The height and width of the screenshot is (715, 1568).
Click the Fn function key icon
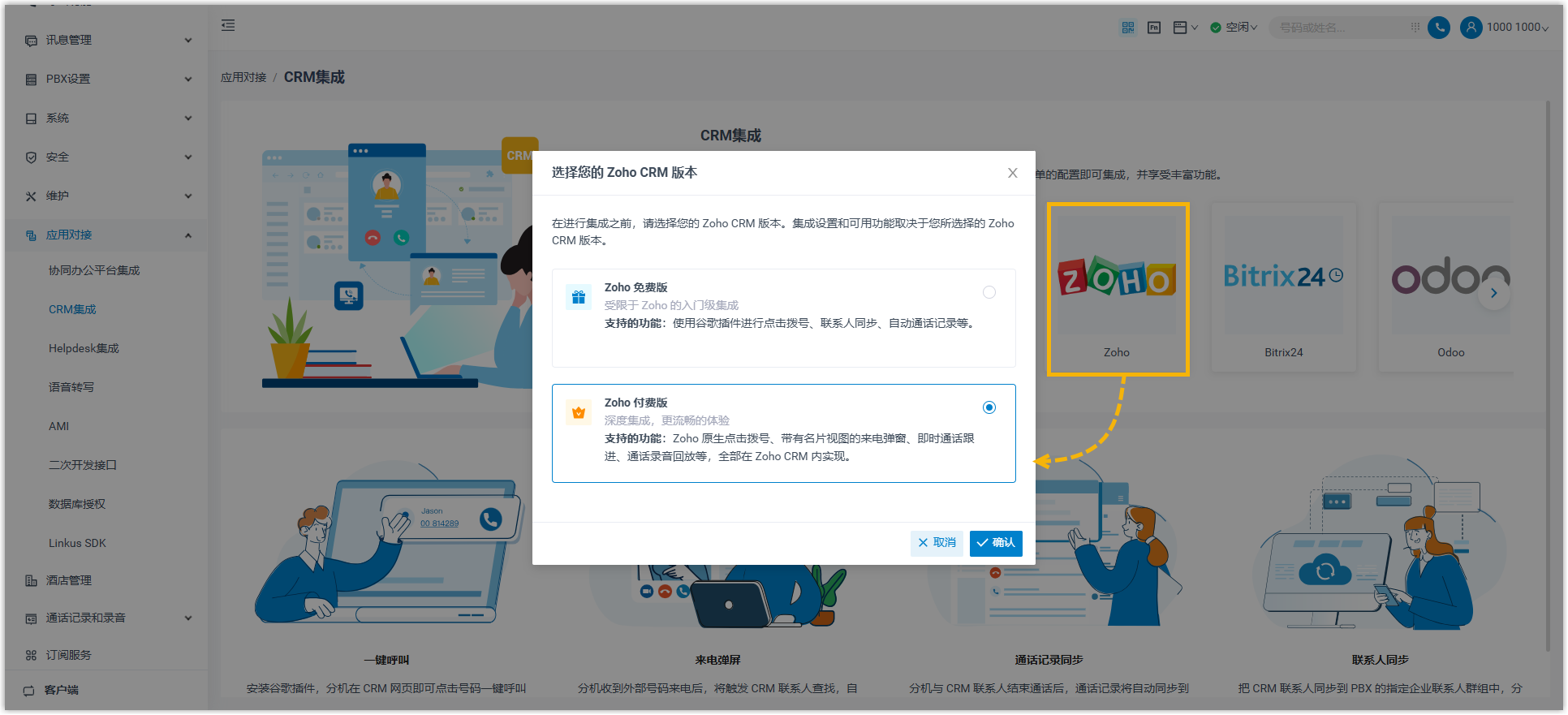(x=1154, y=28)
